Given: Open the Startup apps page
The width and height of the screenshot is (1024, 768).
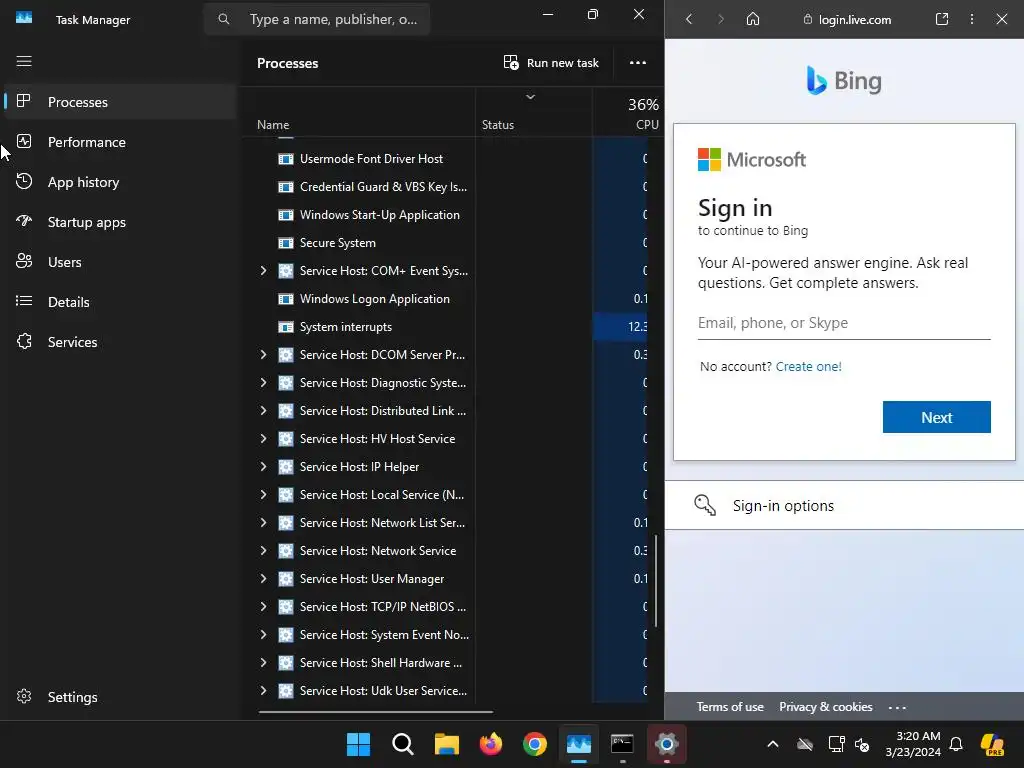Looking at the screenshot, I should tap(120, 222).
